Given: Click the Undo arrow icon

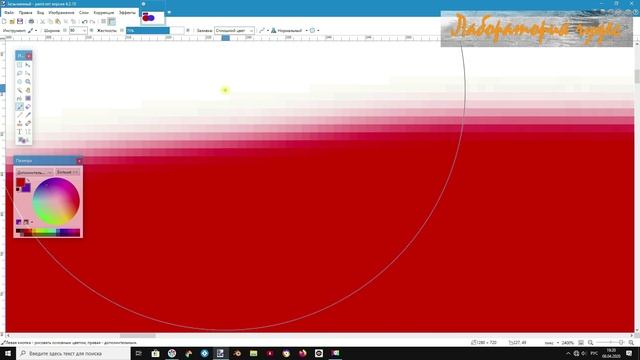Looking at the screenshot, I should [84, 21].
